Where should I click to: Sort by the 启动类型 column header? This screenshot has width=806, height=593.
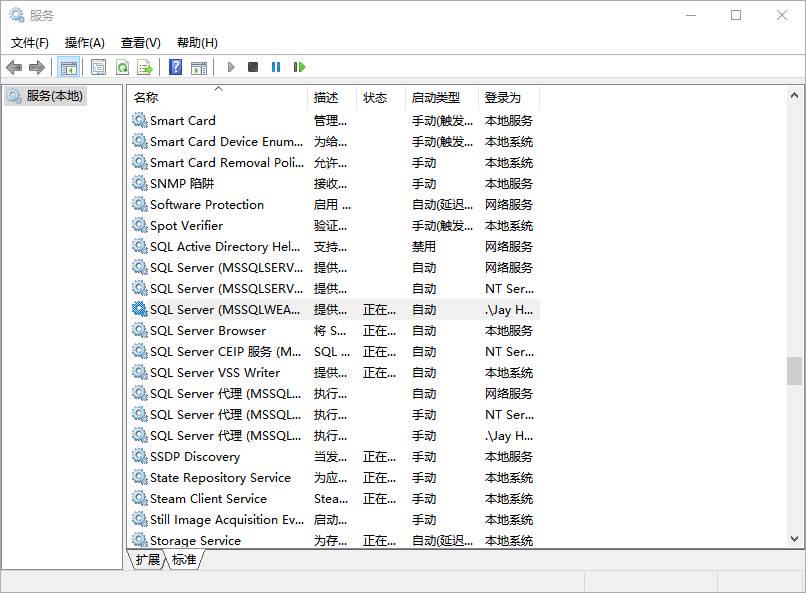[x=442, y=97]
